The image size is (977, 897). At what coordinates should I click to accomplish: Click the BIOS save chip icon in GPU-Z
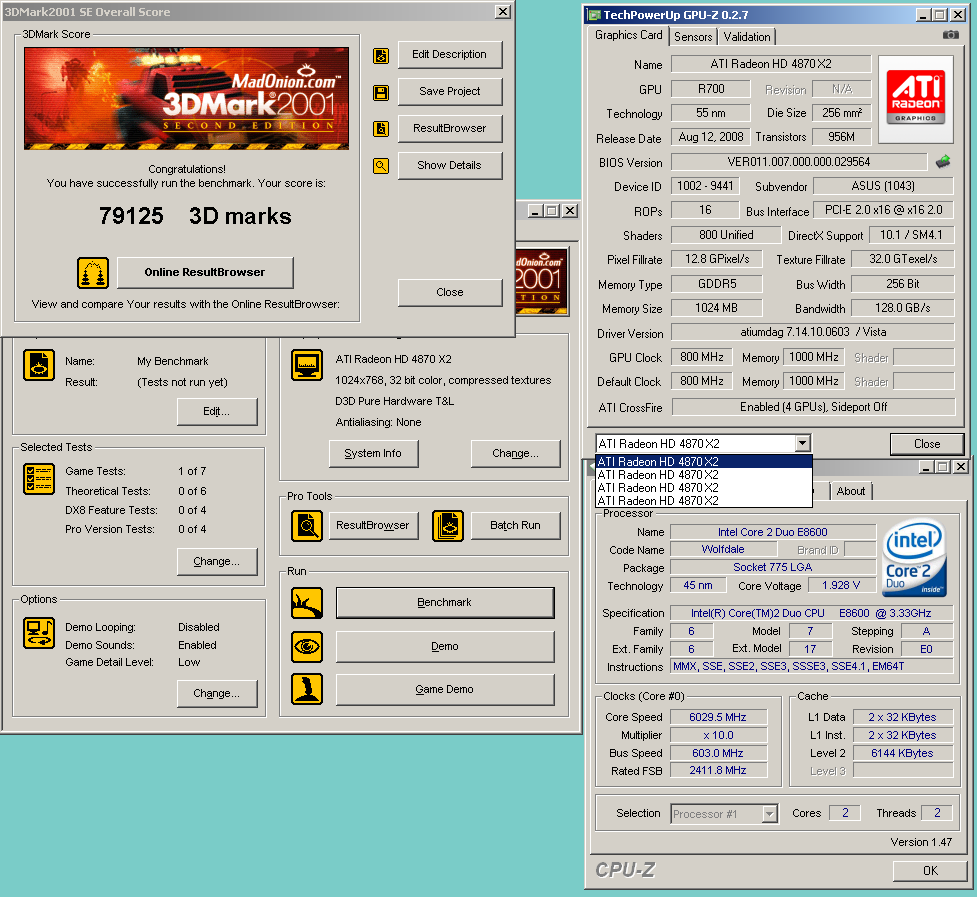(943, 162)
